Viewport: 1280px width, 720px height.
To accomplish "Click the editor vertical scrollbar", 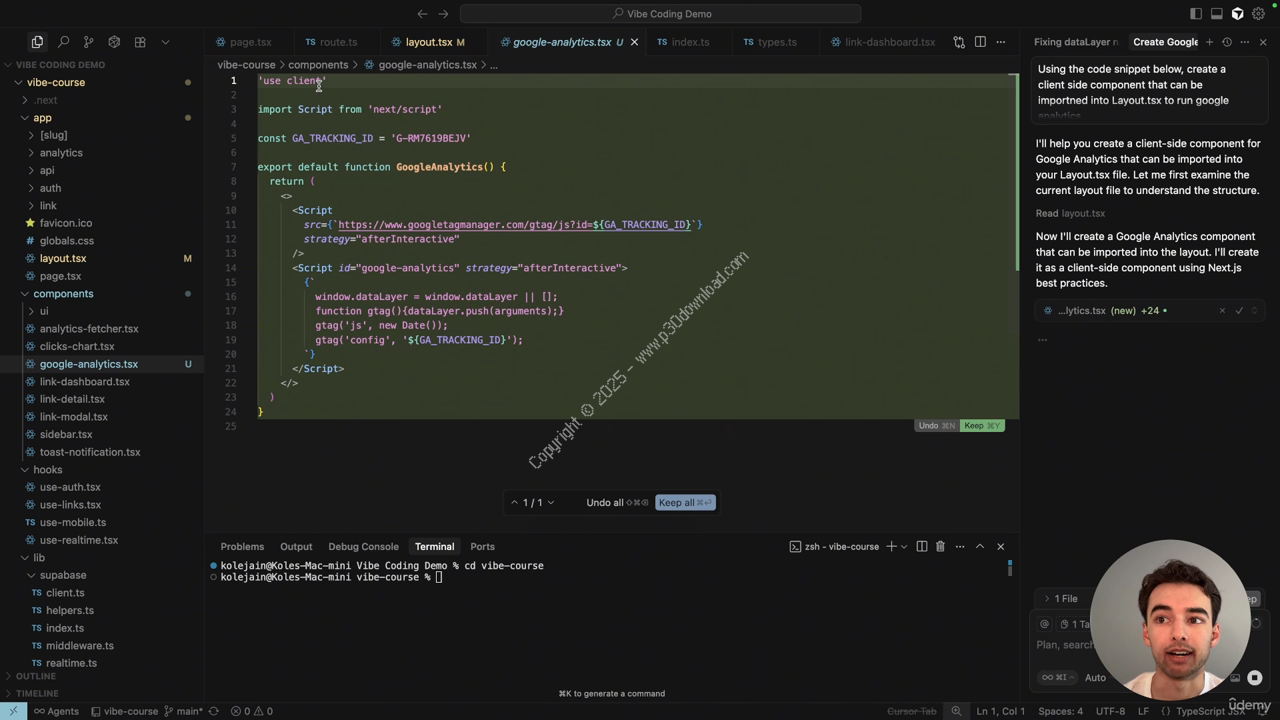I will (1016, 170).
